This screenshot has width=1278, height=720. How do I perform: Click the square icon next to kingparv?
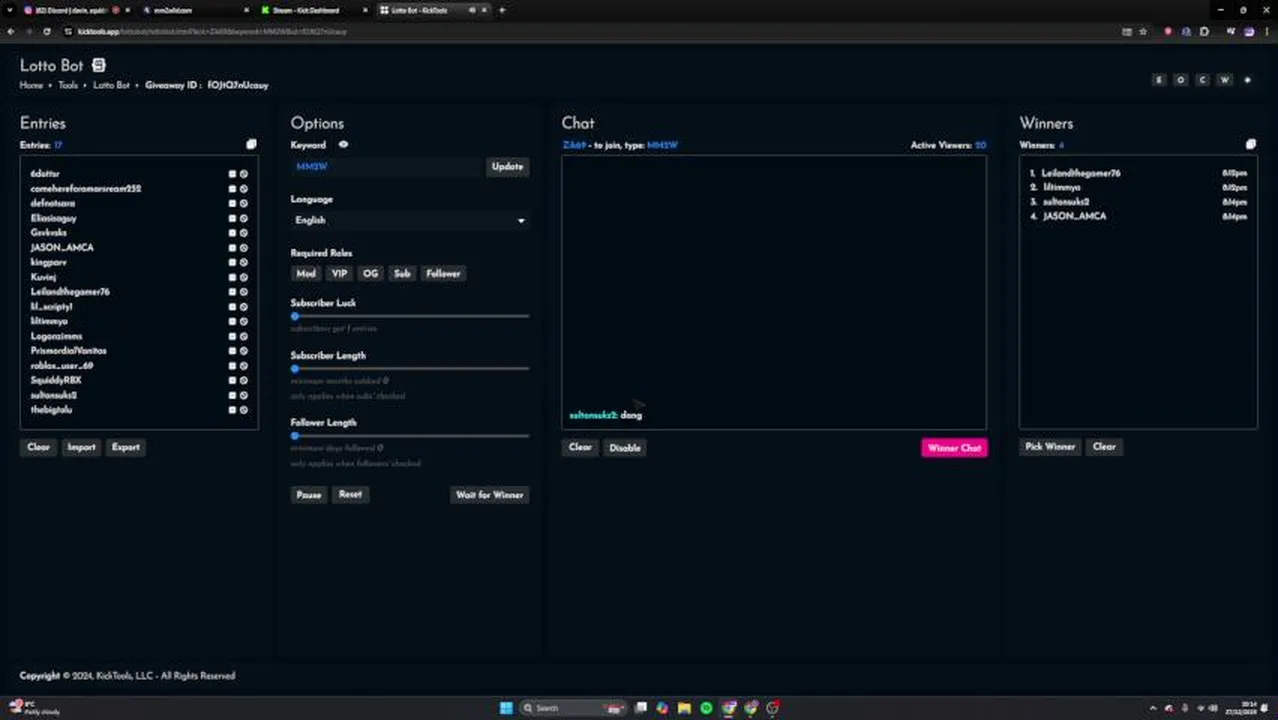[232, 262]
